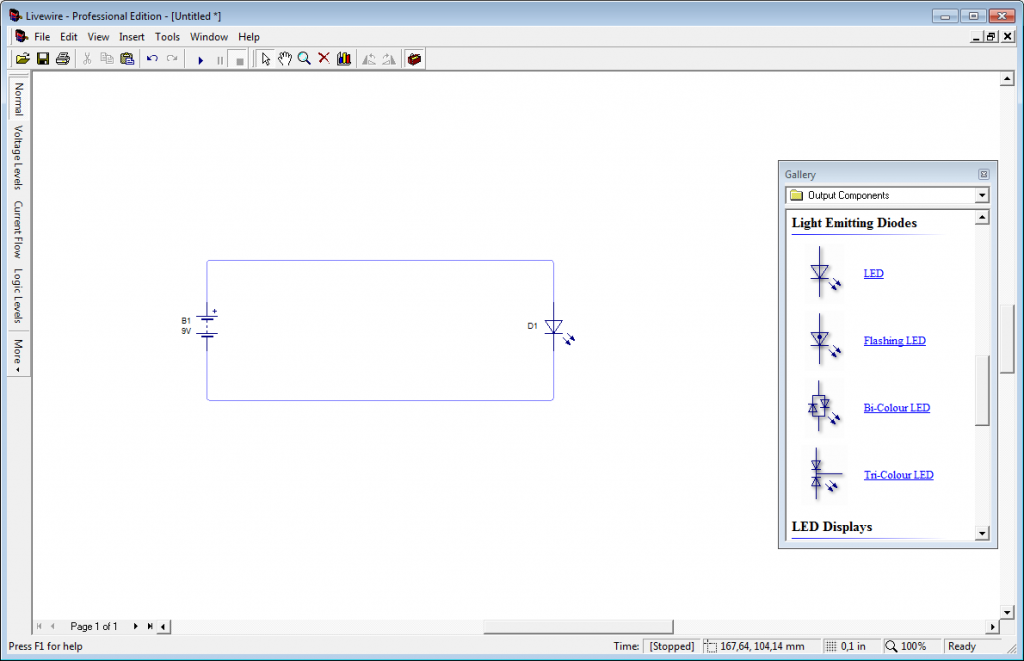Stop the simulation

coord(238,58)
